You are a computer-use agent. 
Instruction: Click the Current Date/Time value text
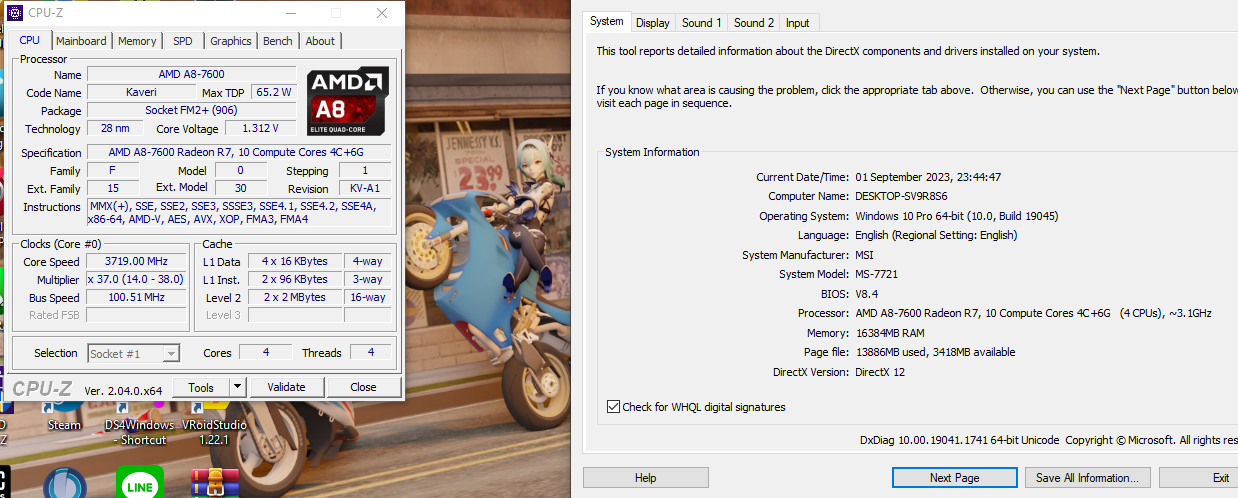click(x=928, y=177)
